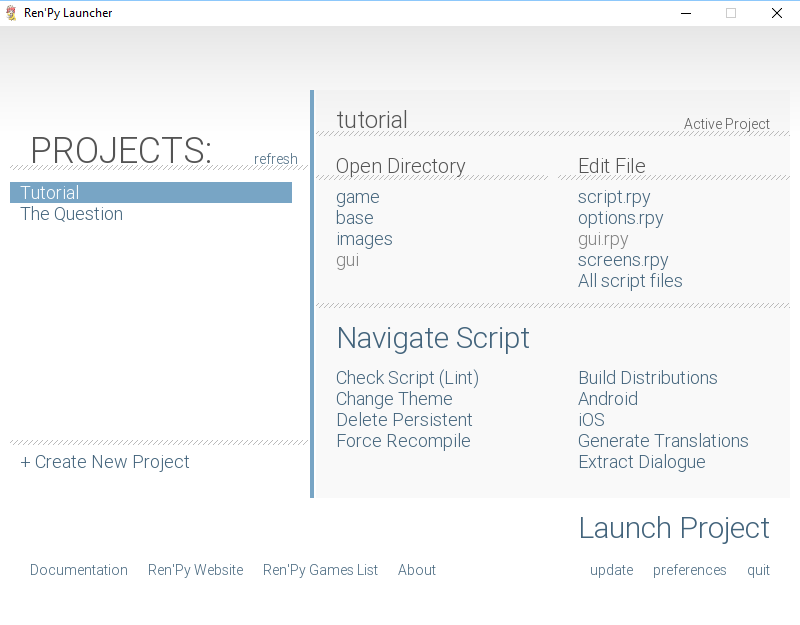Image resolution: width=800 pixels, height=625 pixels.
Task: Open All script files
Action: click(x=630, y=281)
